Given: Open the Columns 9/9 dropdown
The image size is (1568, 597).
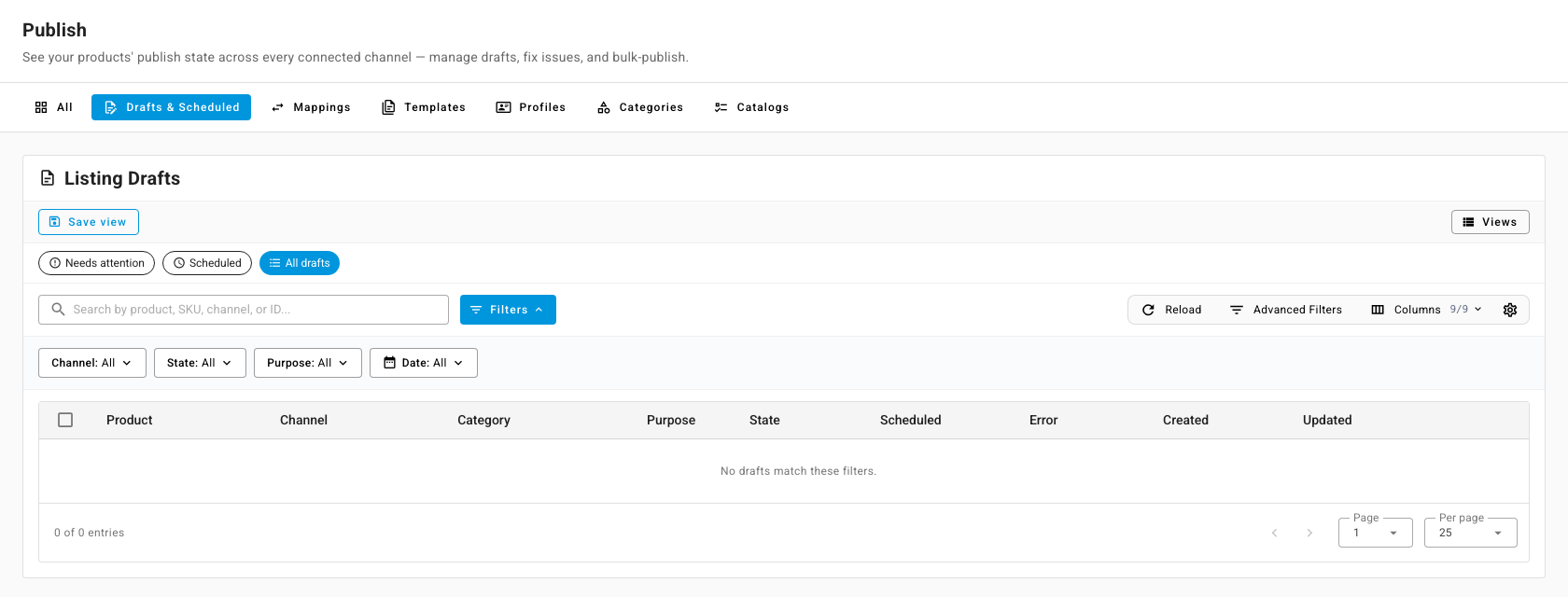Looking at the screenshot, I should [1426, 310].
